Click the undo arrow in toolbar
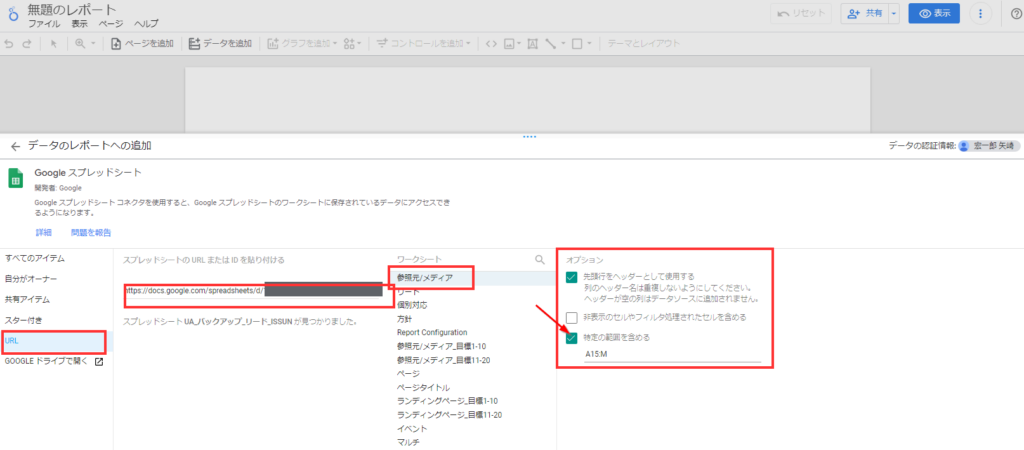1024x450 pixels. point(9,44)
